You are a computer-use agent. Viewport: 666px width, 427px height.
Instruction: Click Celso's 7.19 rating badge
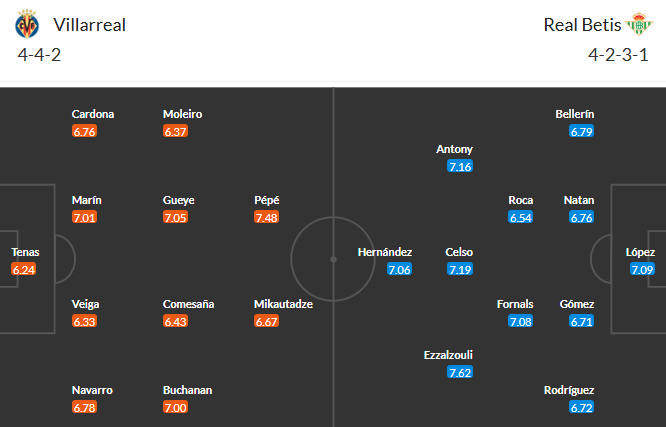(x=460, y=269)
